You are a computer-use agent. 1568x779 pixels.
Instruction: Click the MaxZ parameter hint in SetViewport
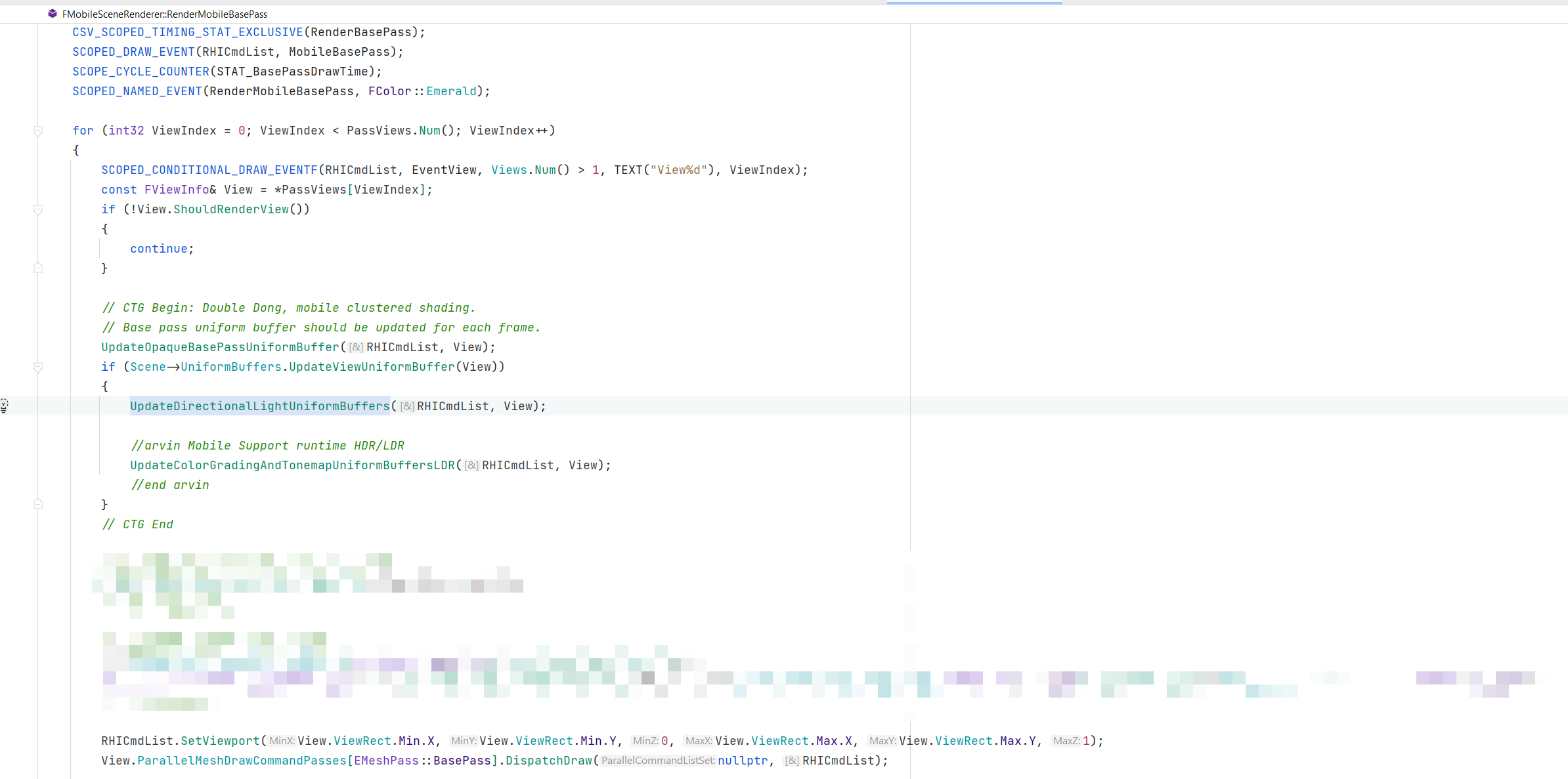point(1066,741)
